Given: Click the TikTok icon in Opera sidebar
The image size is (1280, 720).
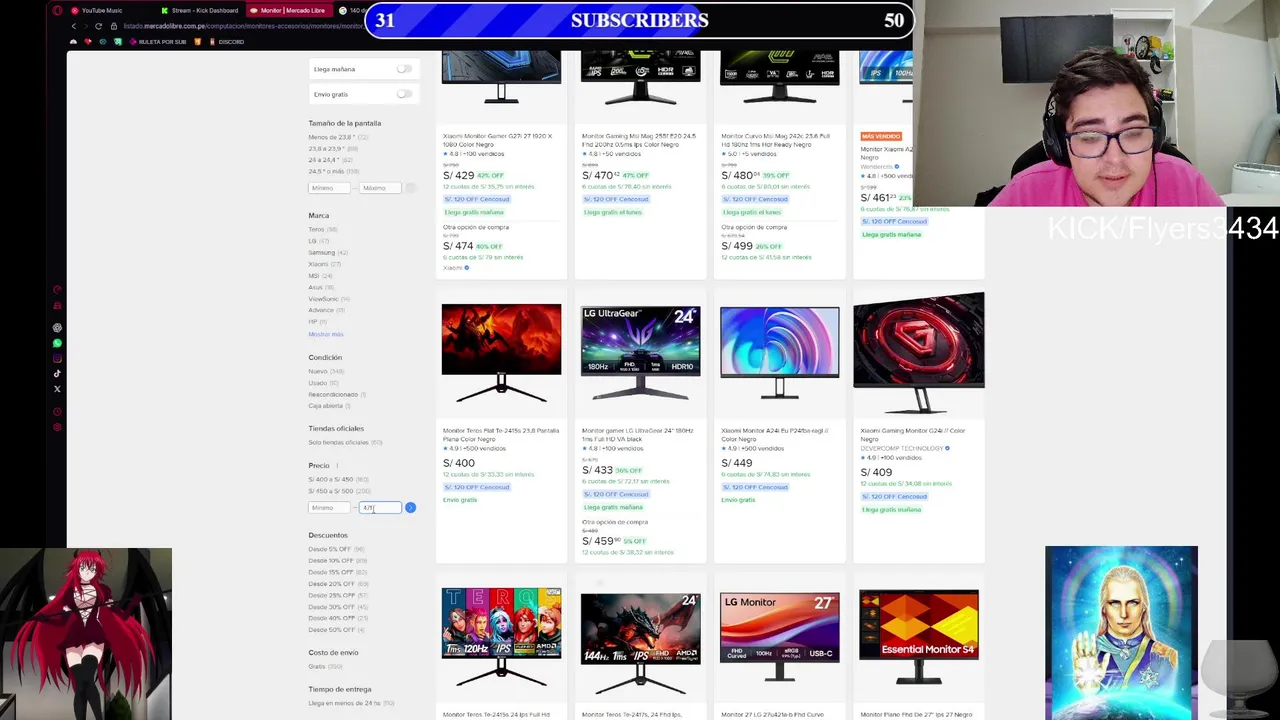Looking at the screenshot, I should pos(57,373).
